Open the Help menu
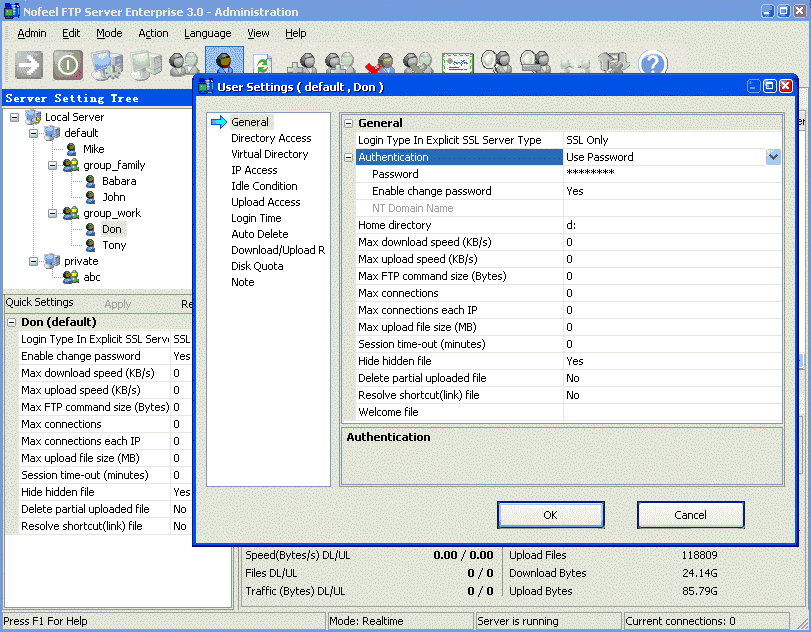 click(295, 33)
